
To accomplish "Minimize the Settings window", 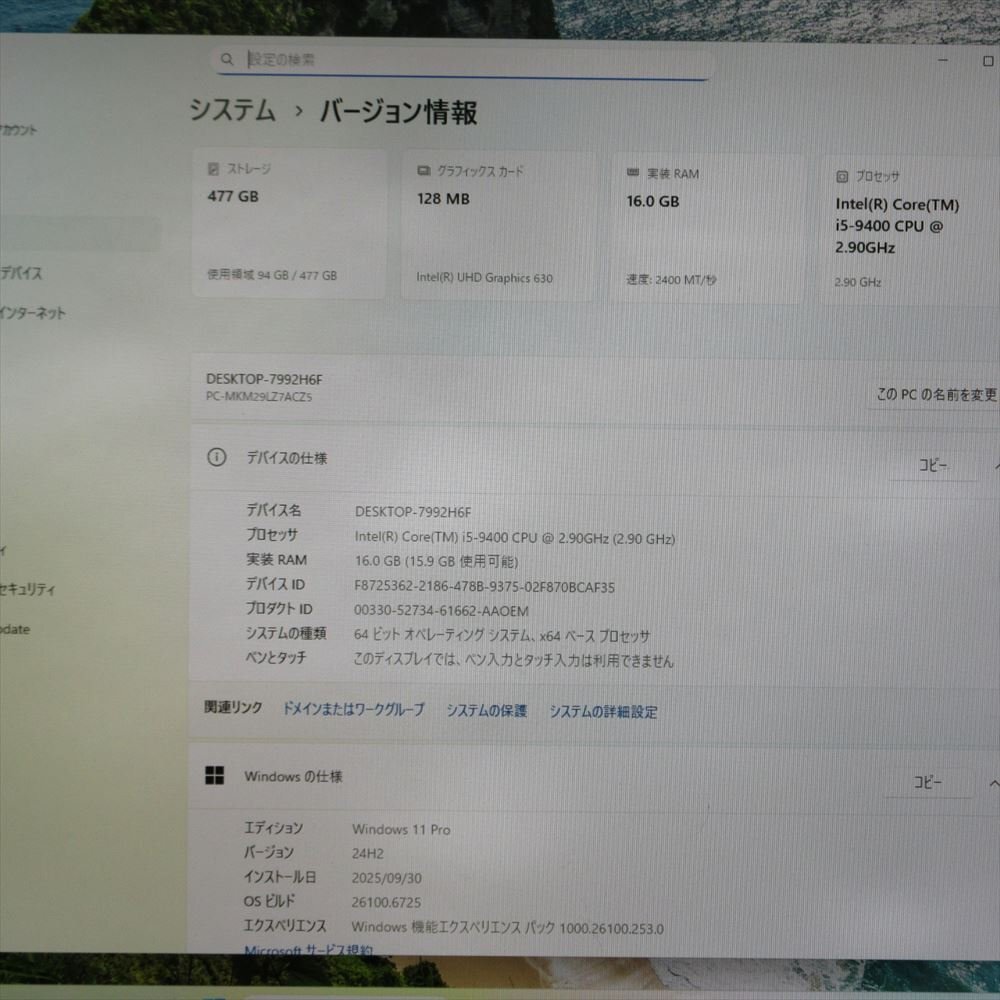I will pyautogui.click(x=943, y=60).
